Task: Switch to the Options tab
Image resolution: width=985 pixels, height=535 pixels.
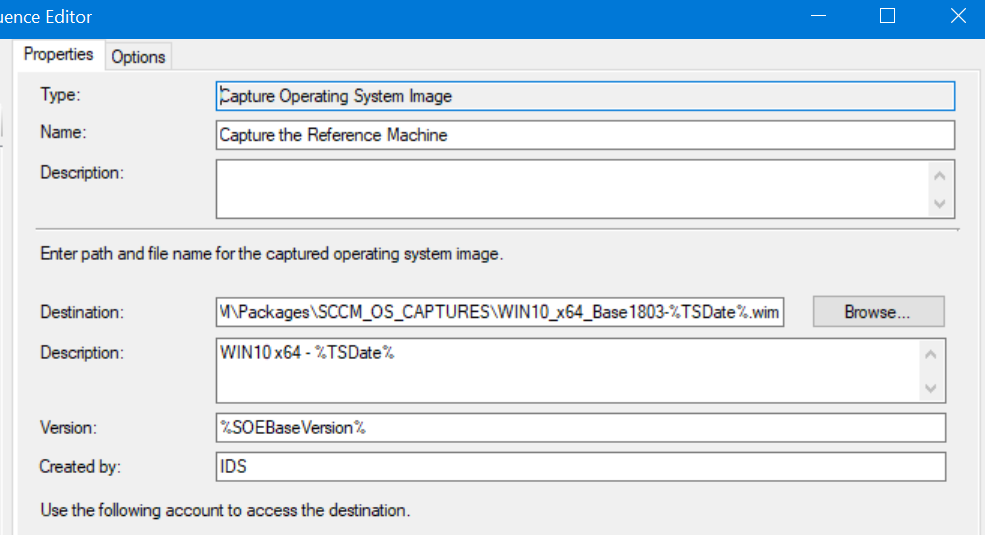Action: [x=138, y=57]
